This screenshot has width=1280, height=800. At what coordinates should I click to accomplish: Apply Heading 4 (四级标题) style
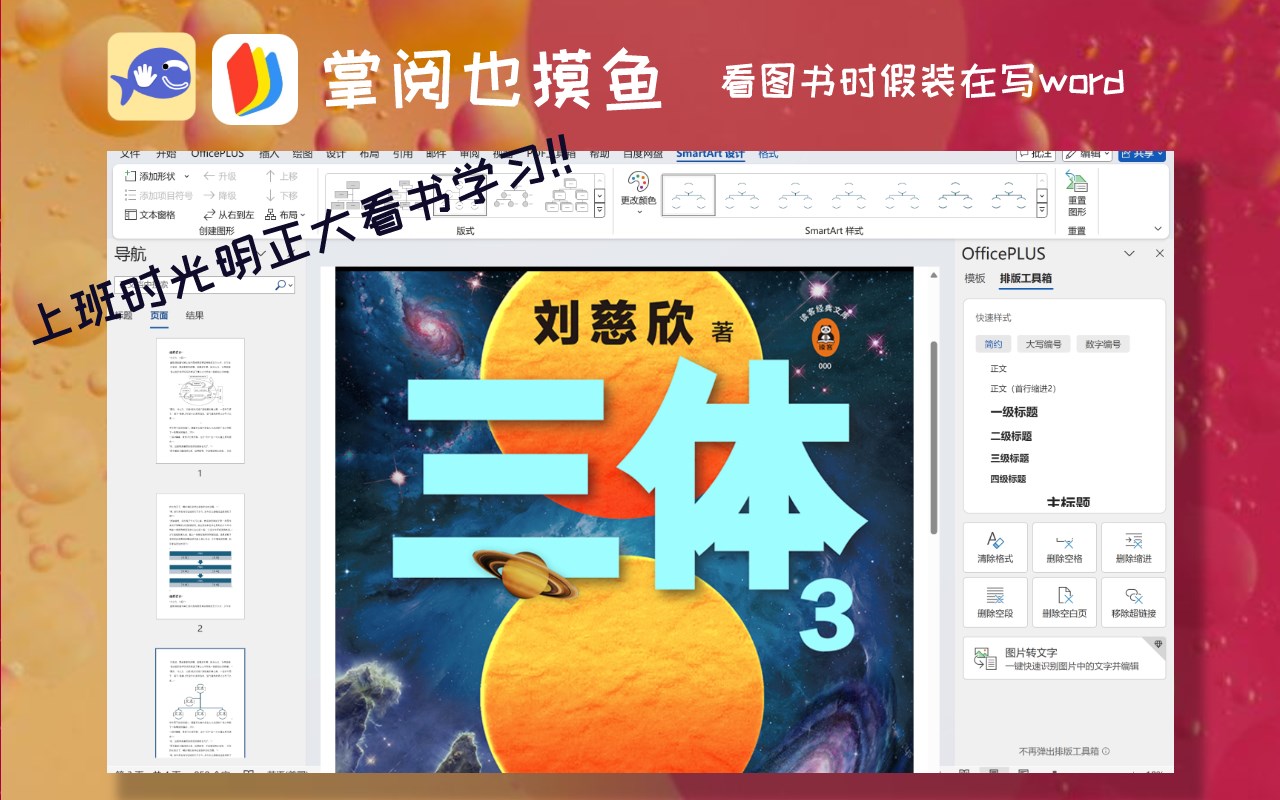pyautogui.click(x=1007, y=479)
